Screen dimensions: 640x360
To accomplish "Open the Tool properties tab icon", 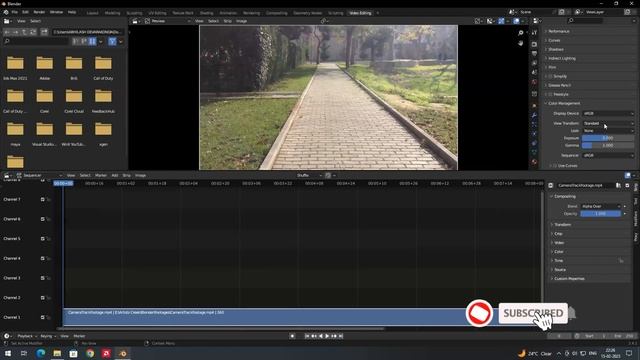I will pos(534,32).
